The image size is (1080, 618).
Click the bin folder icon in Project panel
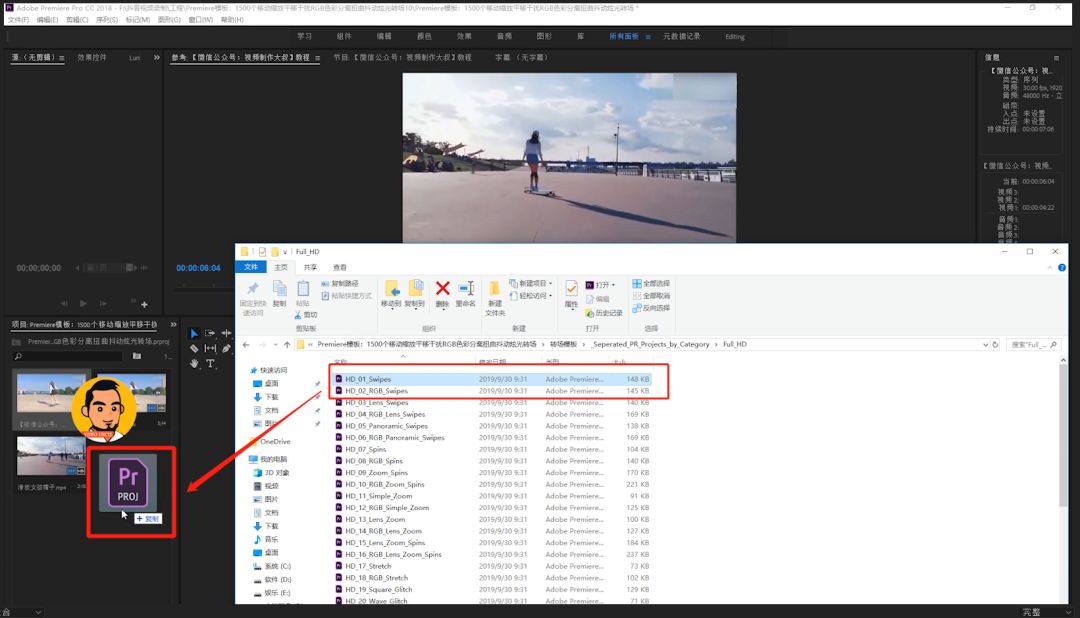(x=137, y=356)
